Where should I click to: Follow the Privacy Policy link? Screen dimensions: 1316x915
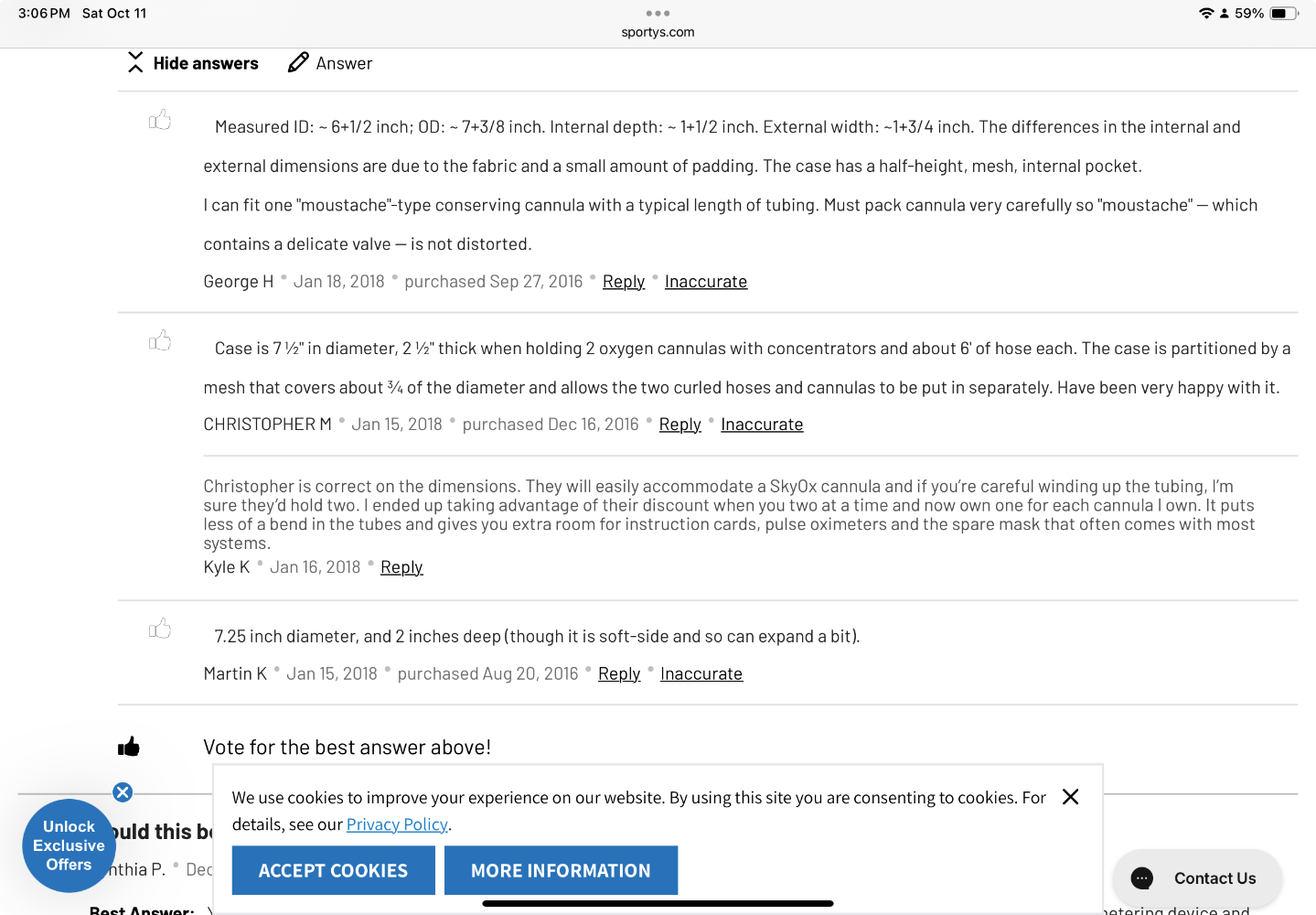(397, 824)
